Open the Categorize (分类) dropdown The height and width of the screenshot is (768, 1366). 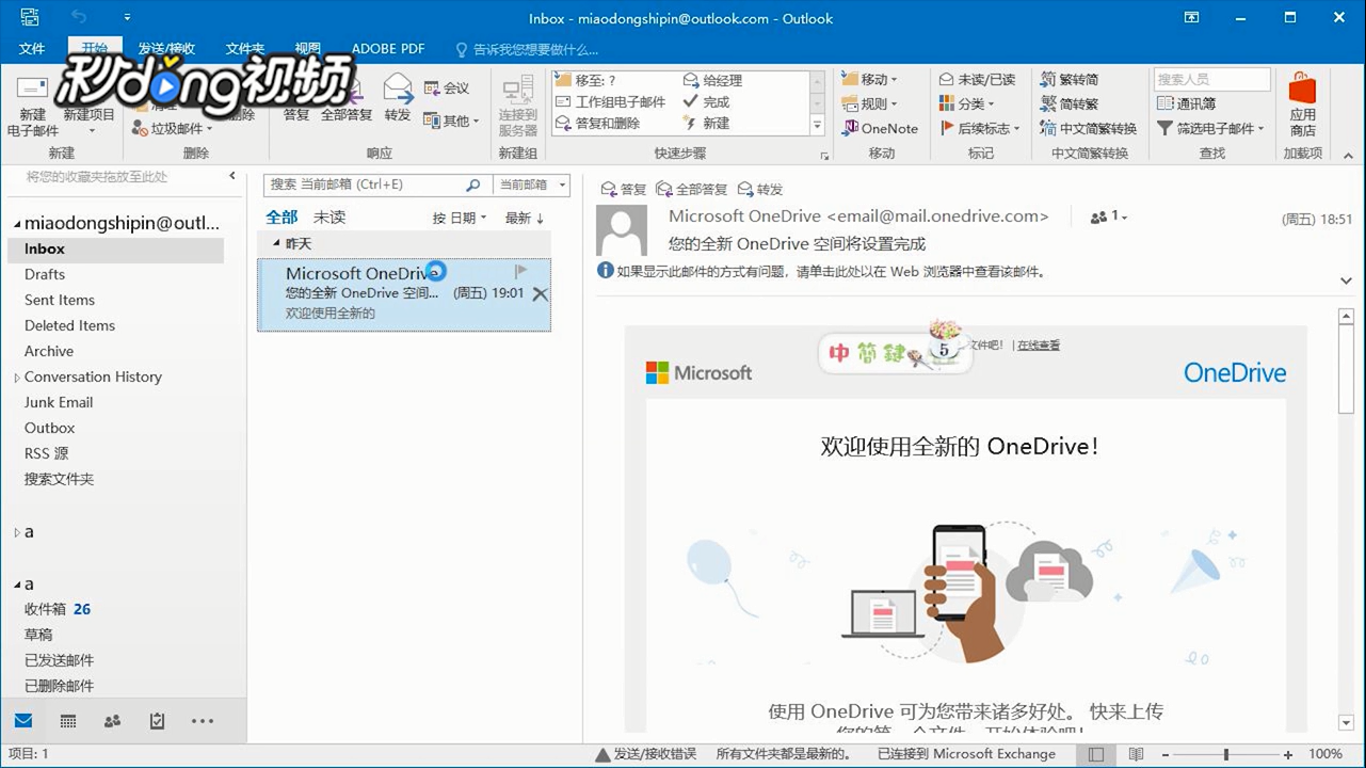(x=967, y=103)
